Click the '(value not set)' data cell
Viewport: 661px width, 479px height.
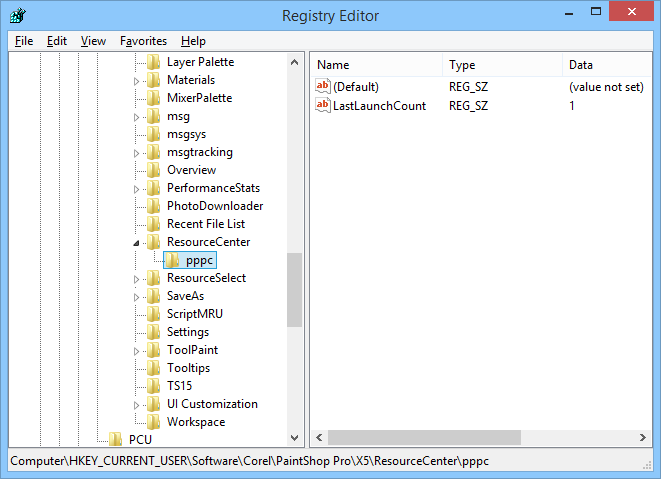pos(606,87)
